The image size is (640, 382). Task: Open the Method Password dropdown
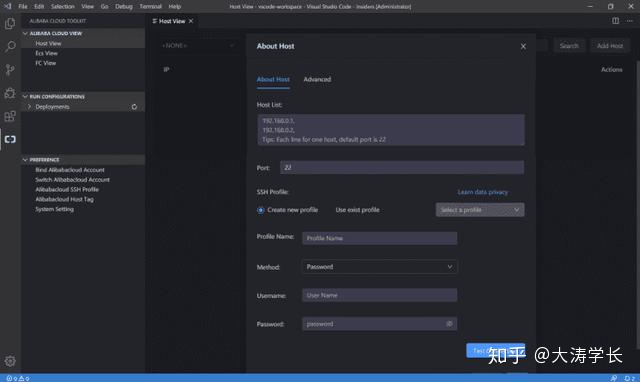(x=380, y=267)
